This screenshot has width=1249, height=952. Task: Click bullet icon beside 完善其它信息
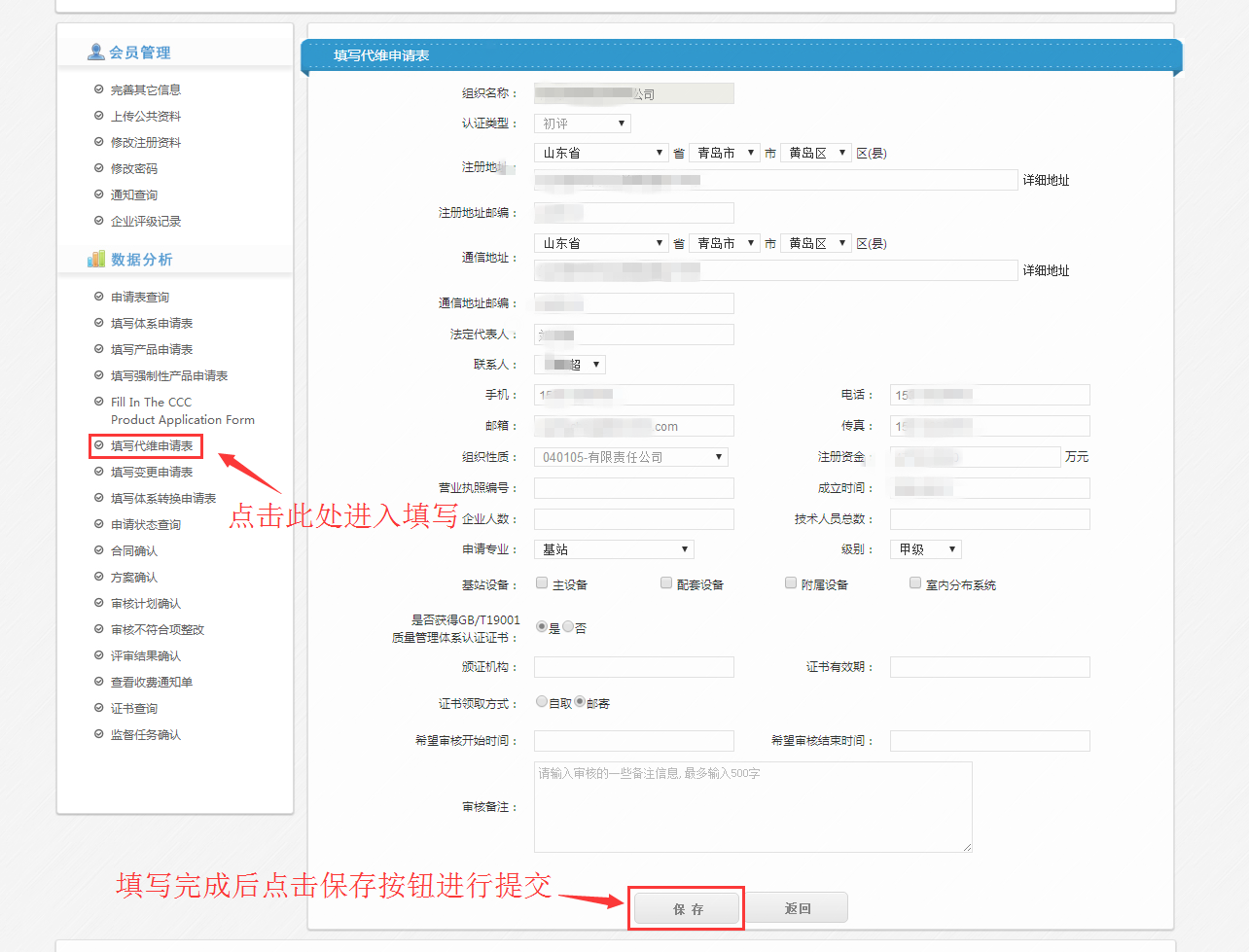point(98,89)
